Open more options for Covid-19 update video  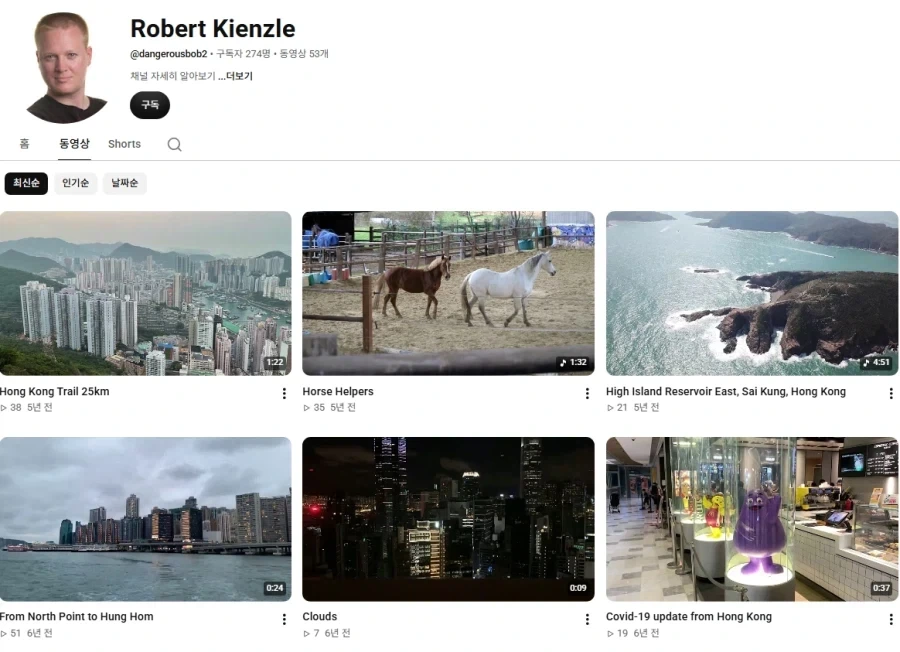tap(891, 619)
